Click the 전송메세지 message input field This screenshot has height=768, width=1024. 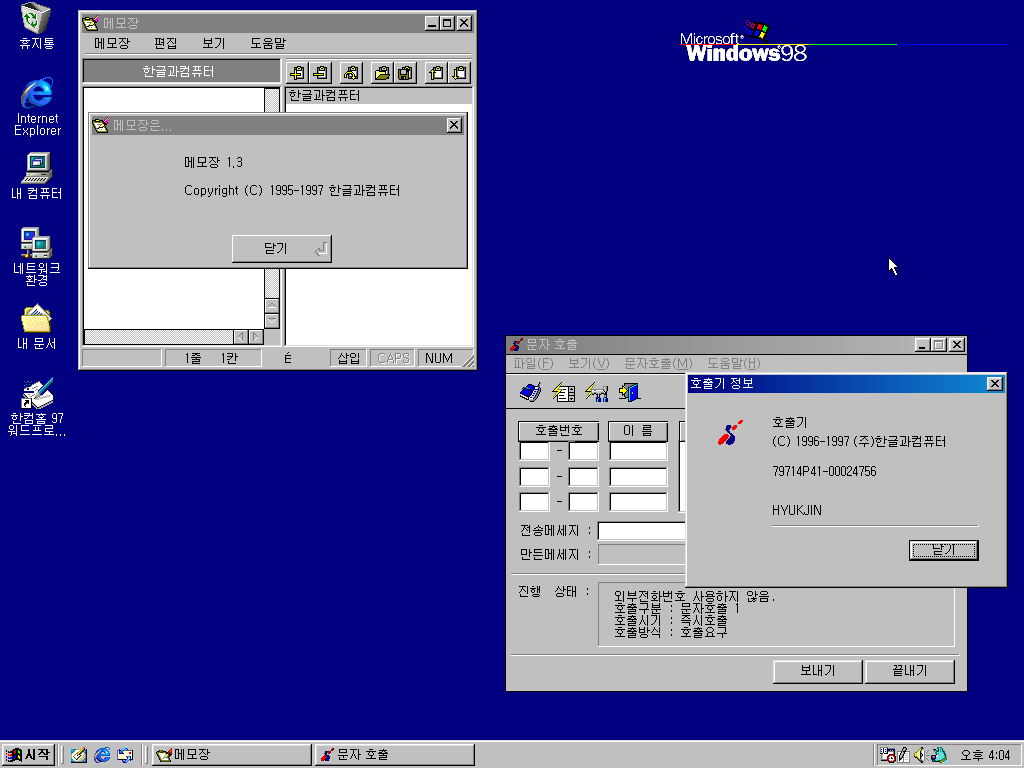(x=641, y=531)
